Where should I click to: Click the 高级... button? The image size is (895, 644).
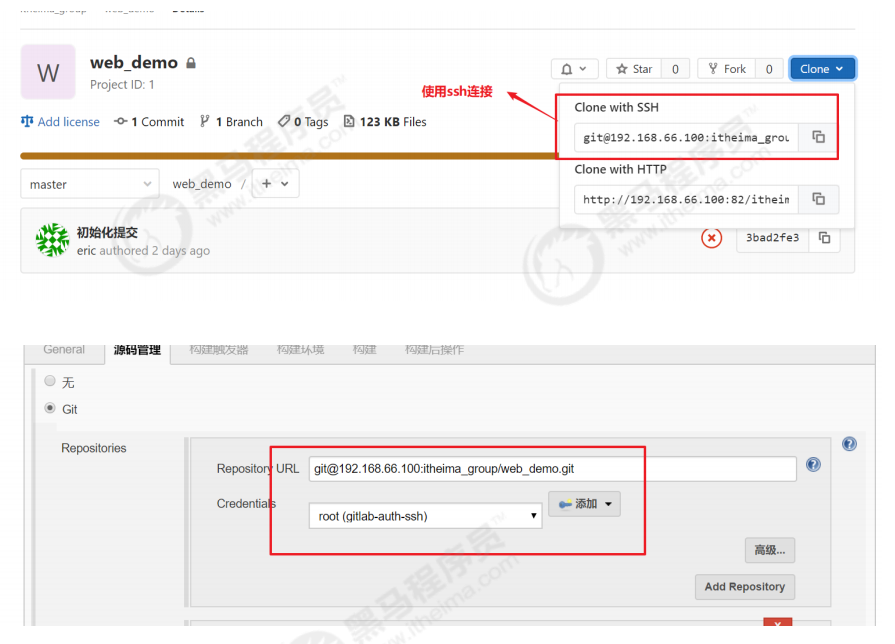tap(769, 550)
